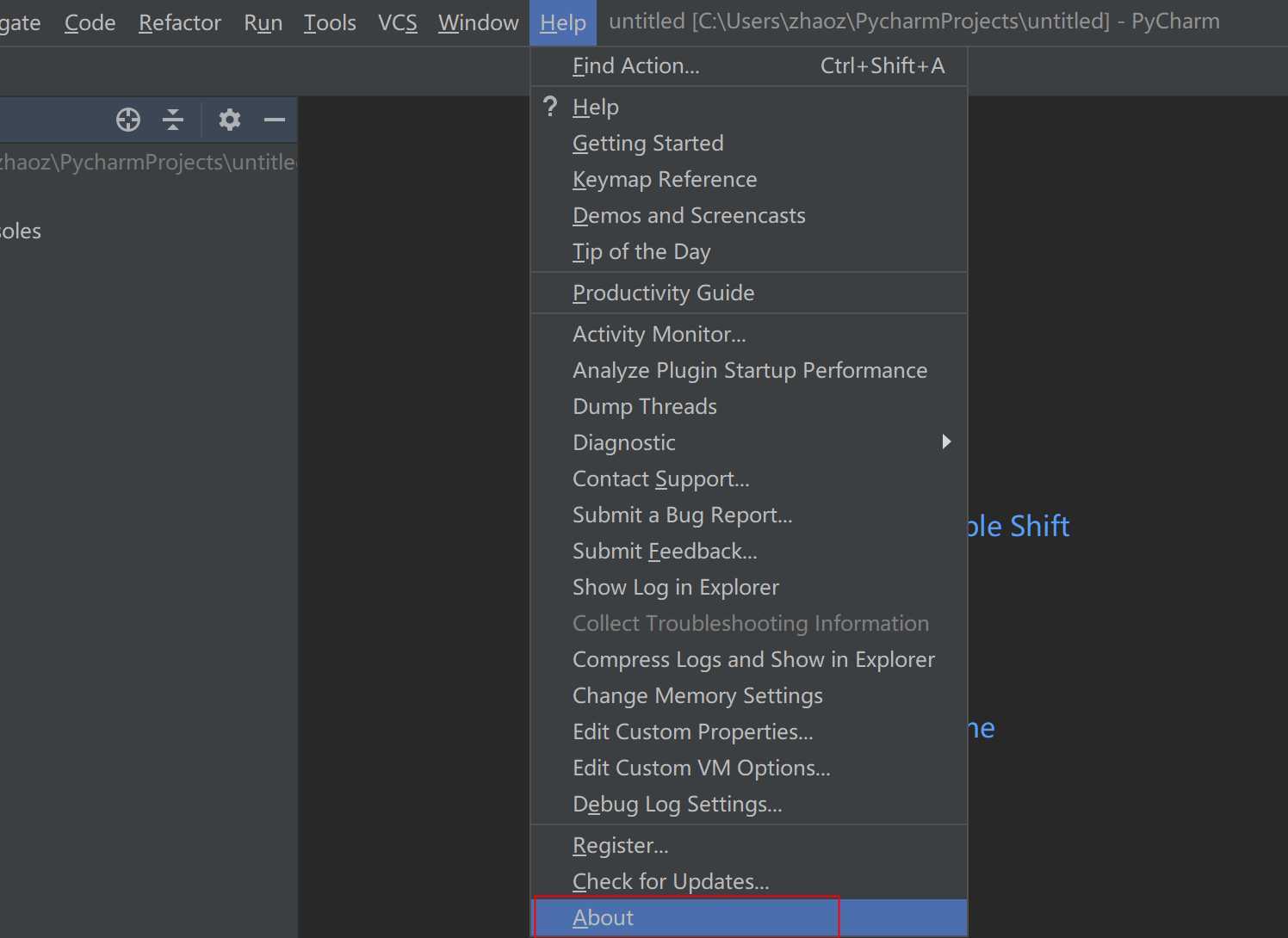
Task: Open the Refactor menu
Action: tap(180, 23)
